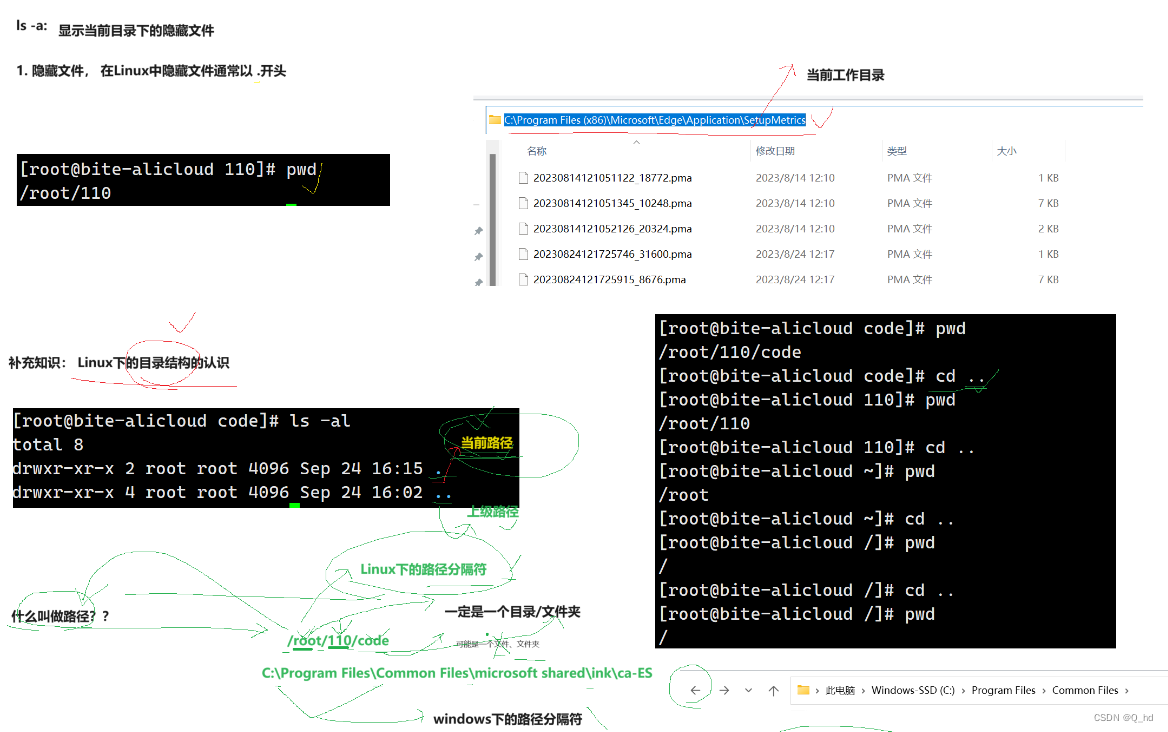Expand the chevron between Program Files and Common Files

tap(1044, 690)
